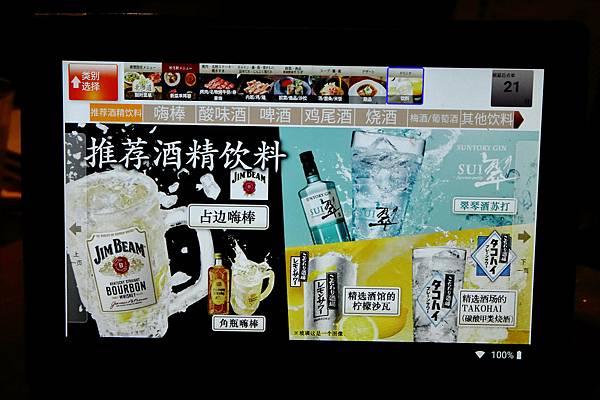
Task: Tap the small Jim Beam logo square
Action: pos(249,184)
